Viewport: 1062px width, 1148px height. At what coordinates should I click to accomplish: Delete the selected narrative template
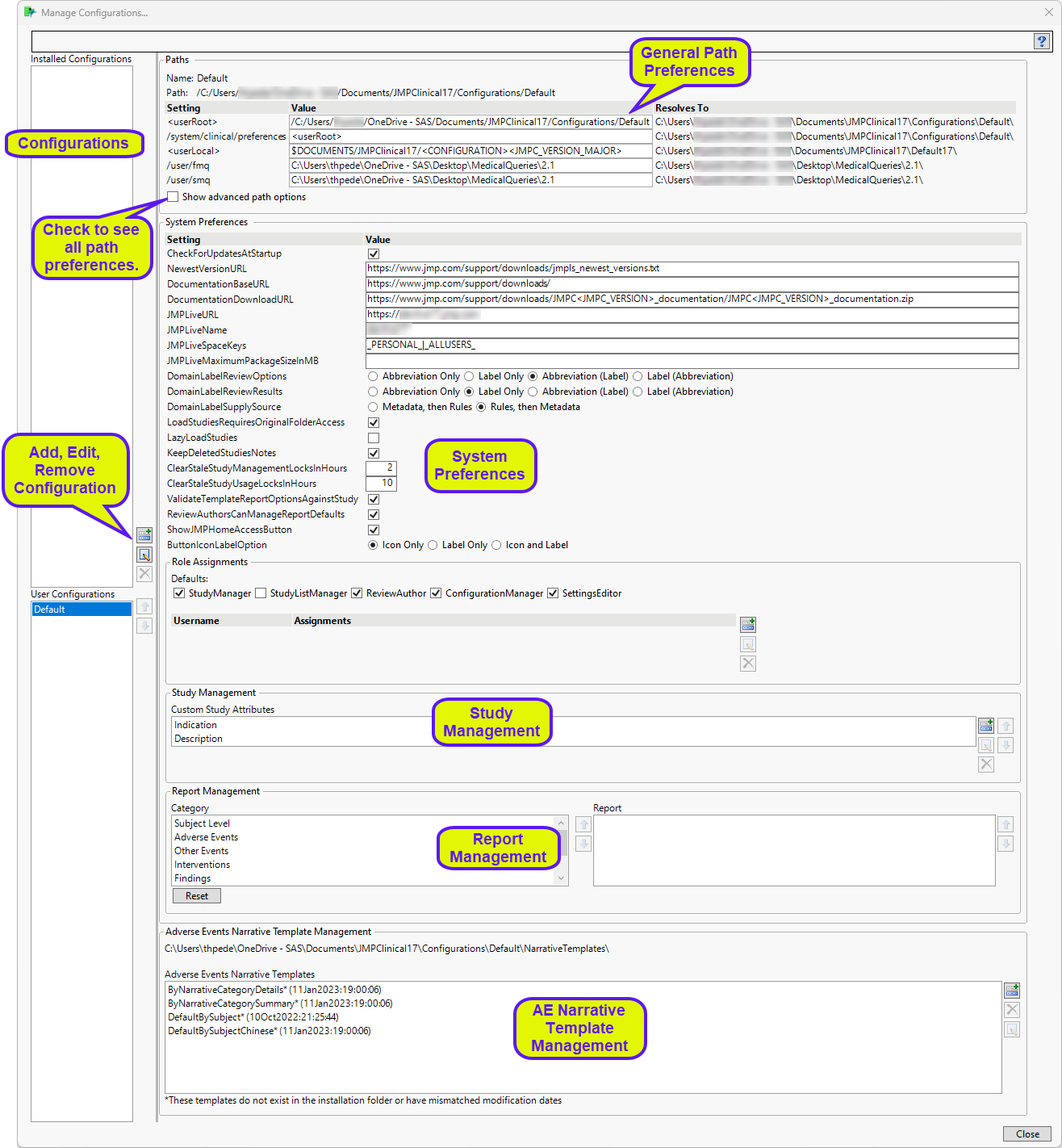tap(1012, 1010)
